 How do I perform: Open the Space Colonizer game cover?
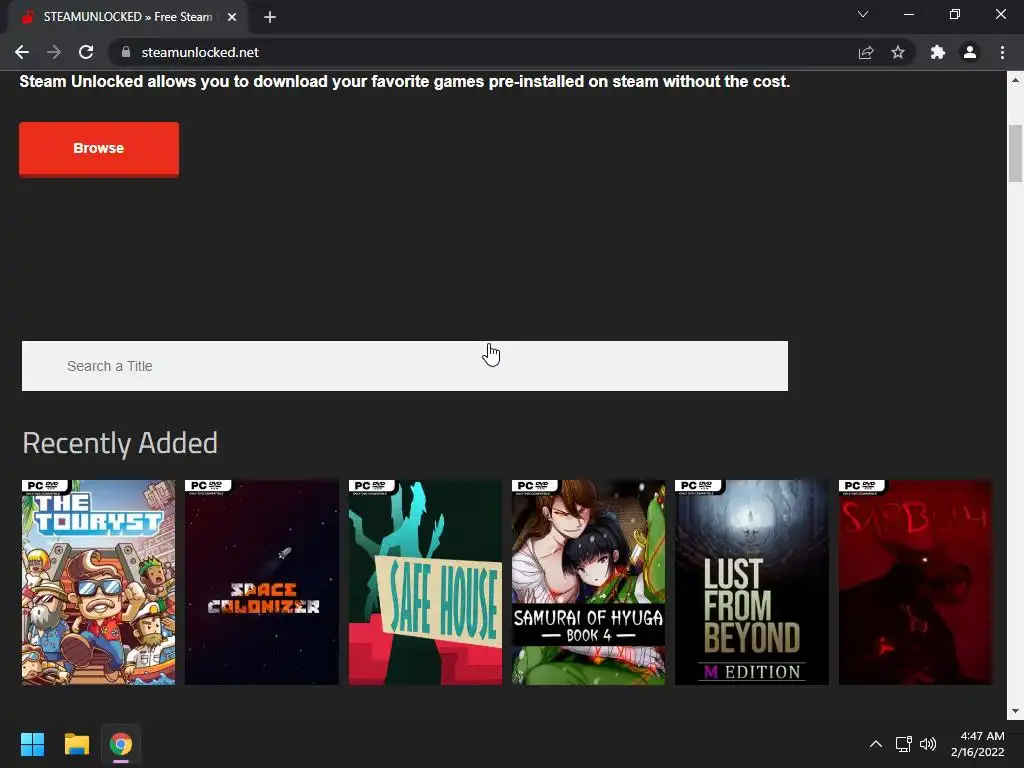click(x=262, y=583)
